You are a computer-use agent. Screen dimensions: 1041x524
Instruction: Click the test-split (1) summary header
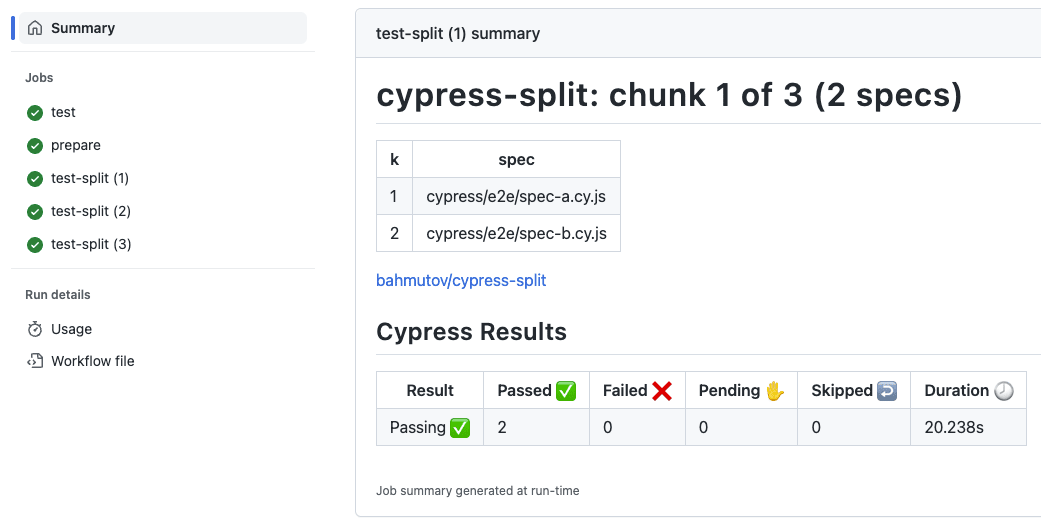pos(457,33)
